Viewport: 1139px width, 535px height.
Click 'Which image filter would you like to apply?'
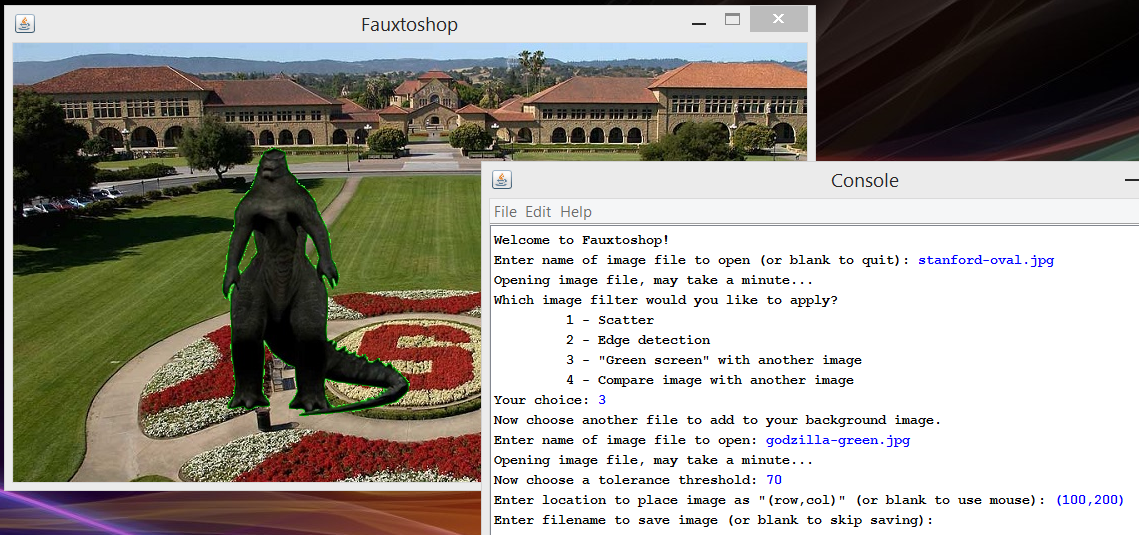[665, 300]
